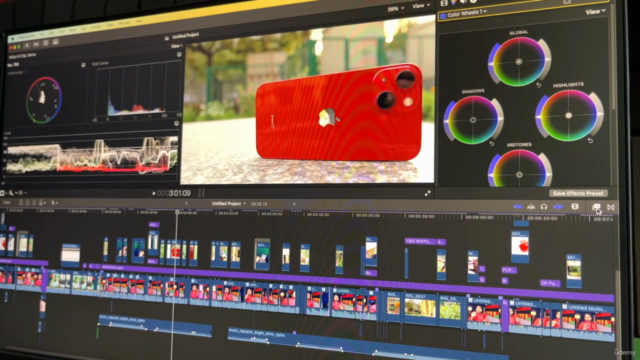Screen dimensions: 640x360
Task: Open the scopes View dropdown
Action: [176, 46]
